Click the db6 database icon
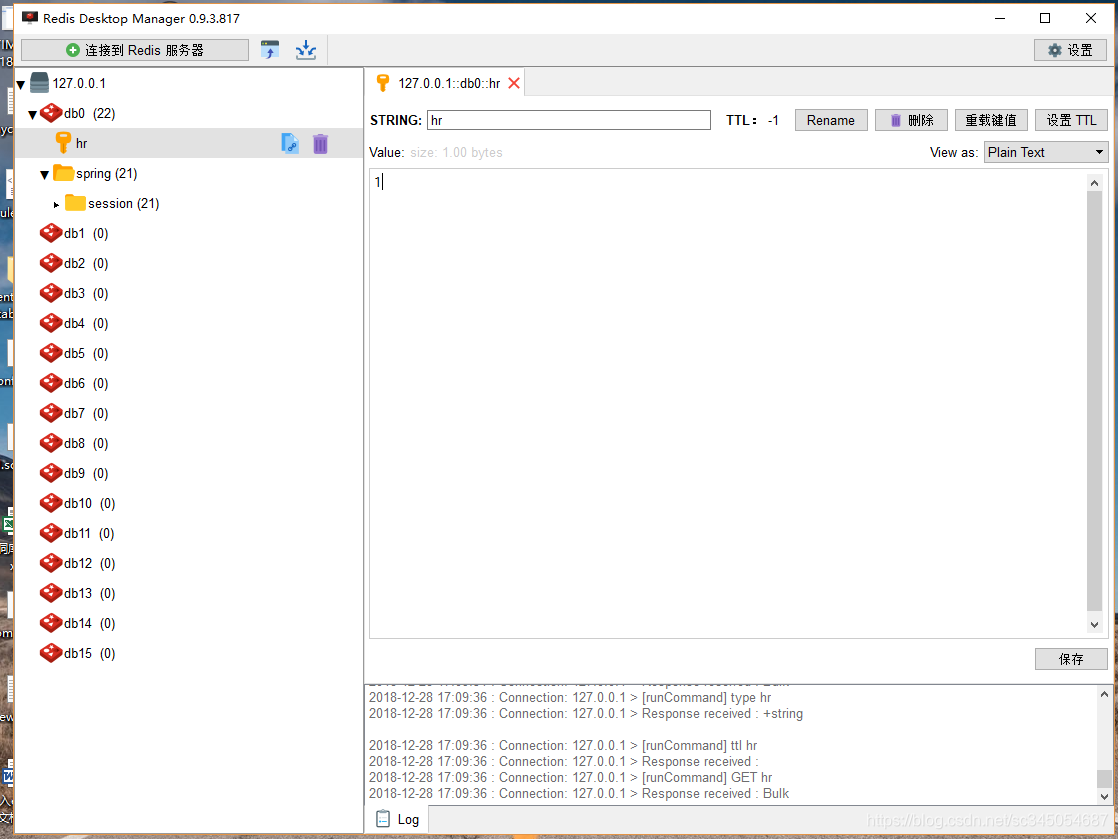Screen dimensions: 1118x839 (x=51, y=383)
